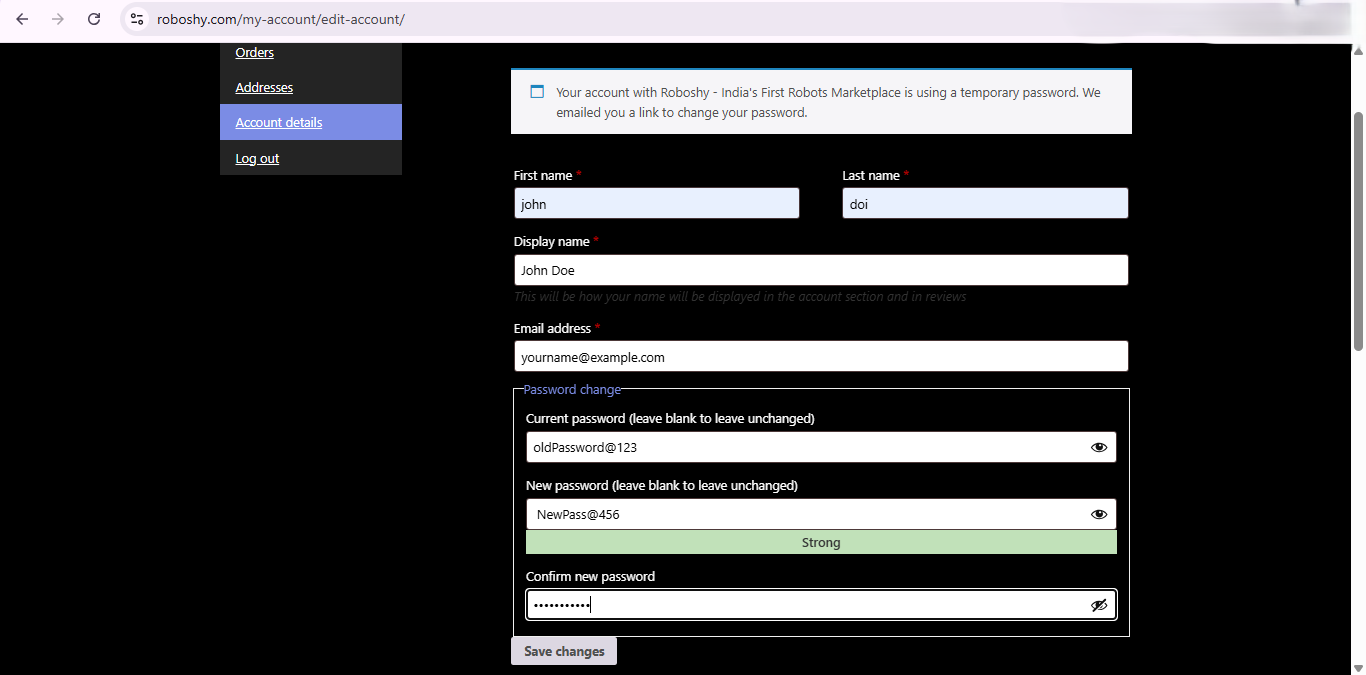Click the crossed-eye icon on confirm password field
1366x675 pixels.
[1099, 604]
